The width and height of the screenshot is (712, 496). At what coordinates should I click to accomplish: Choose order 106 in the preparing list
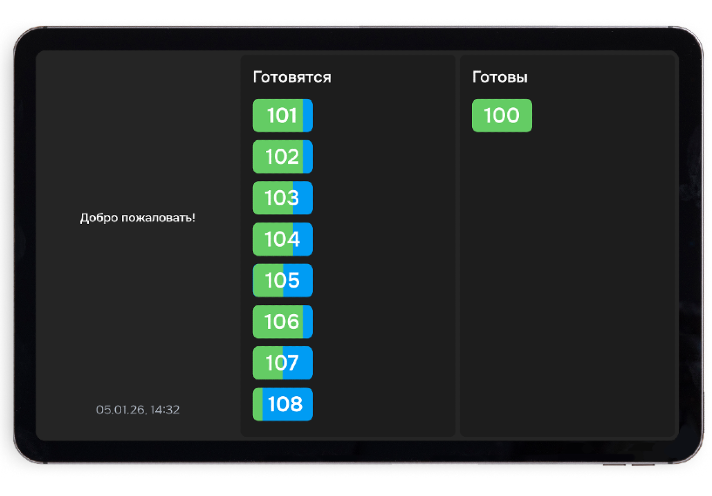click(x=282, y=321)
